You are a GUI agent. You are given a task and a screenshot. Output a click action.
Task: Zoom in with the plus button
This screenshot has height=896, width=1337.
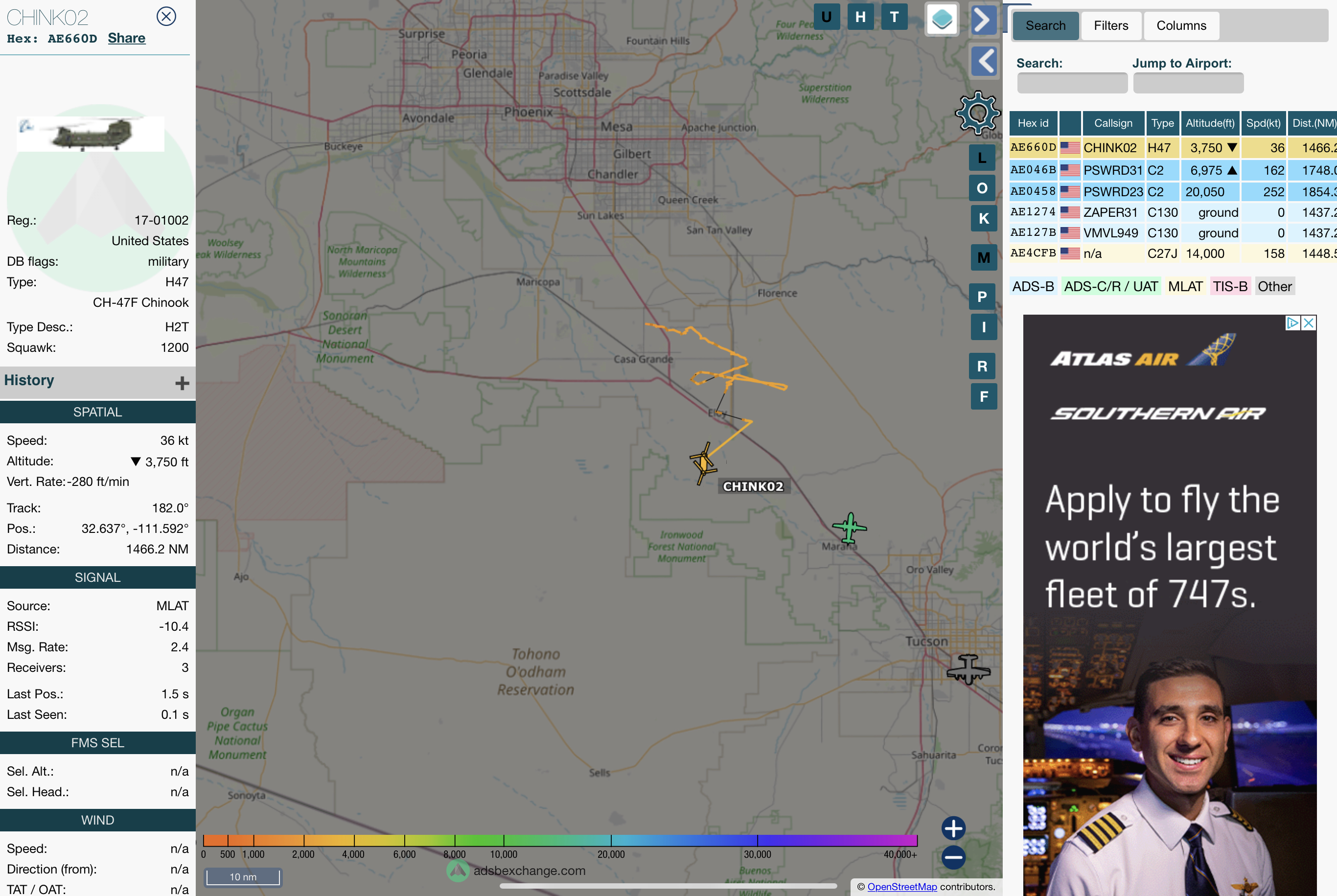click(954, 828)
